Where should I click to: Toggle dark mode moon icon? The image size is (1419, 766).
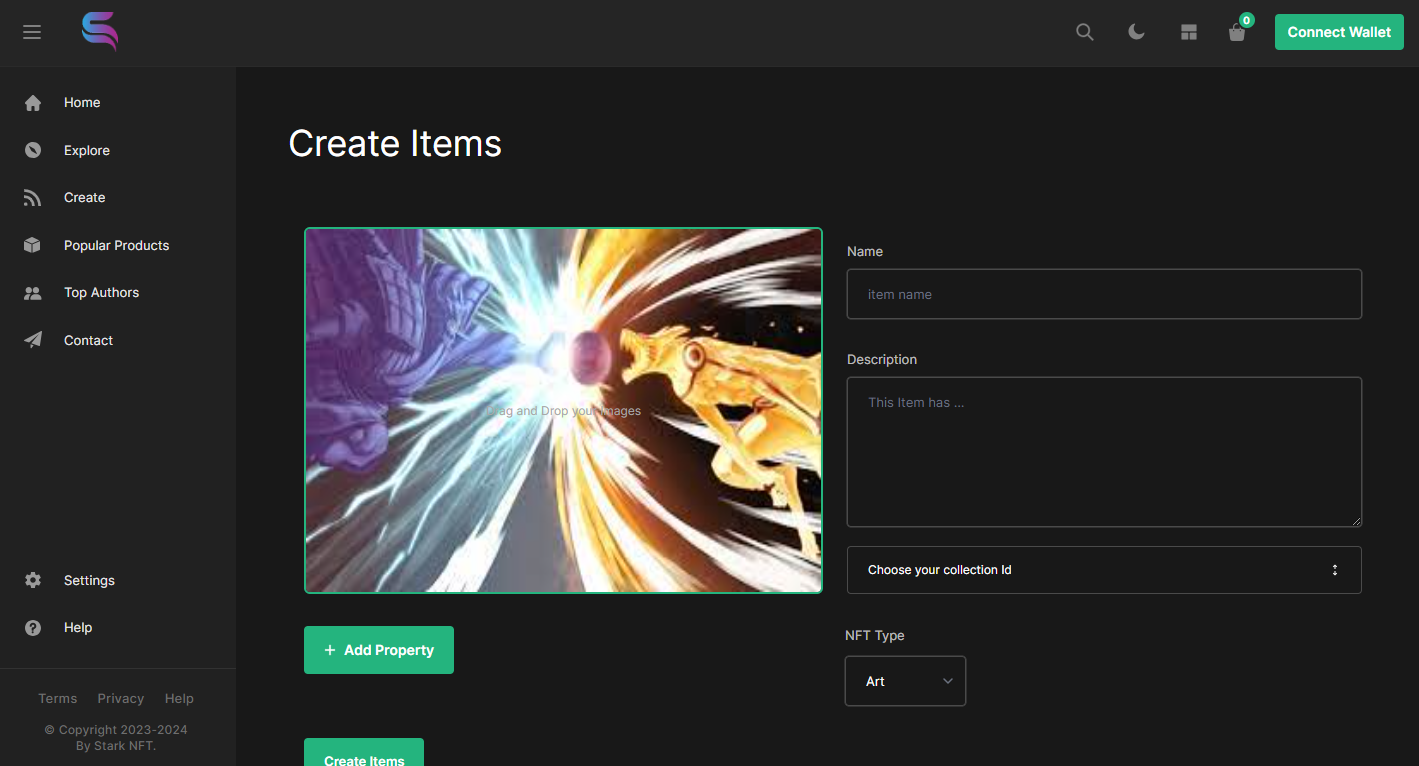[x=1136, y=32]
